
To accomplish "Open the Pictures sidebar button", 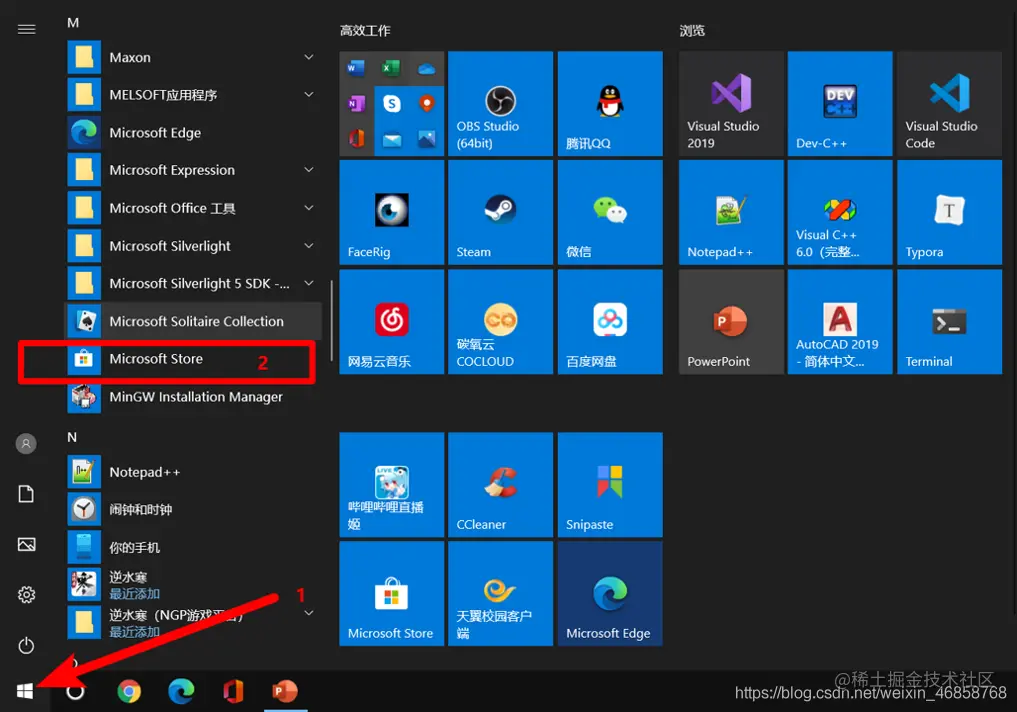I will [27, 544].
